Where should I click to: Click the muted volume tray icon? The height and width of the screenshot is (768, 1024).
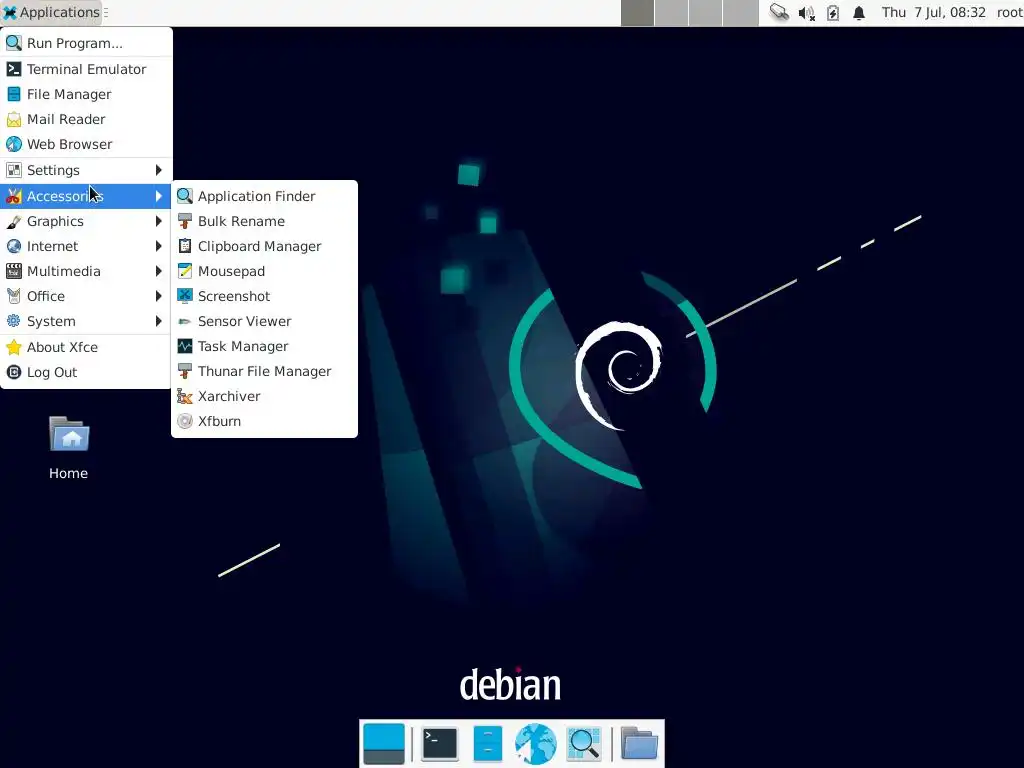click(x=807, y=12)
